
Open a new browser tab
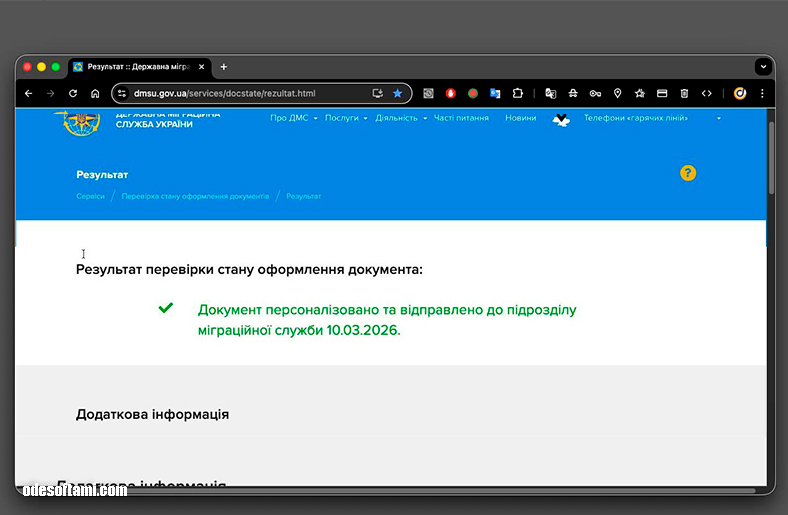click(224, 67)
